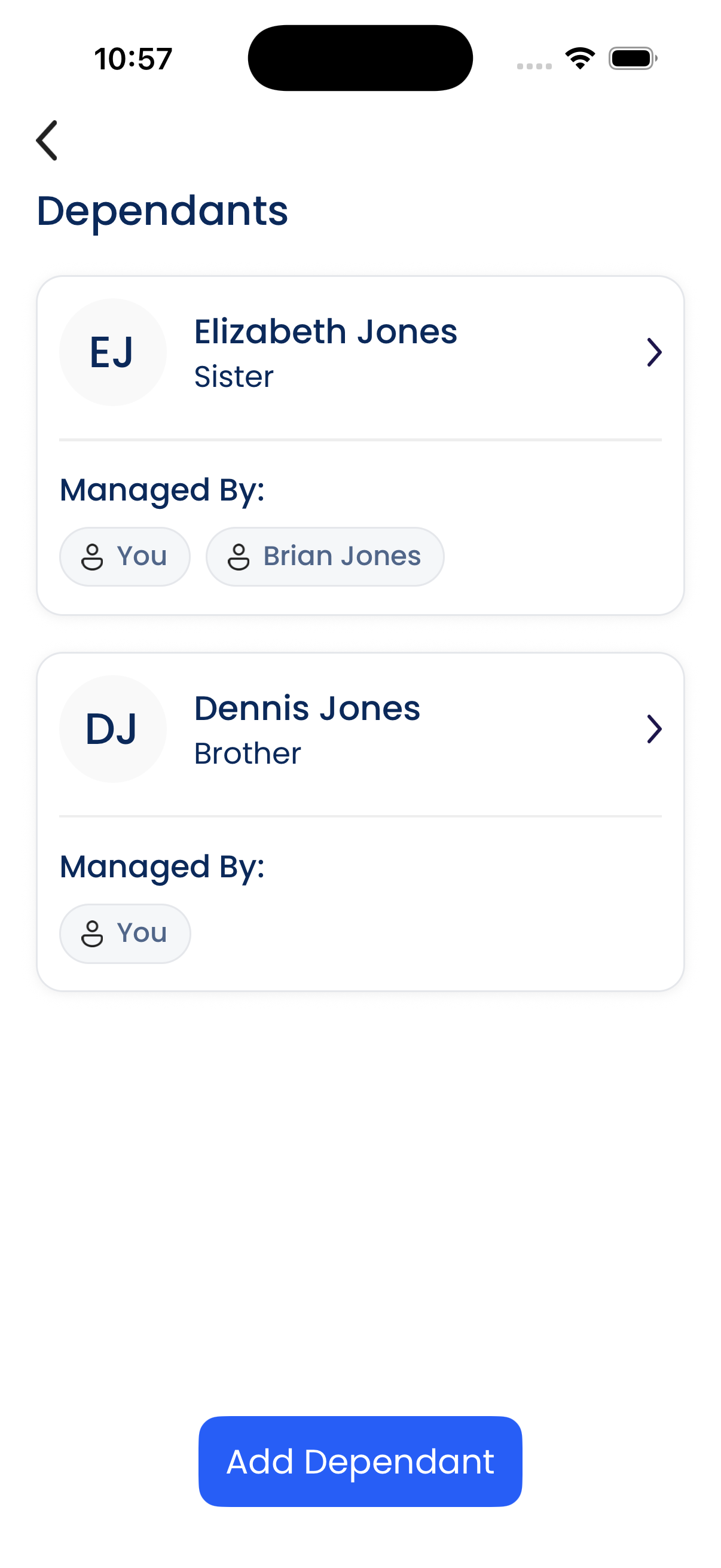Tap the Dependants page heading
This screenshot has height=1568, width=721.
(x=162, y=211)
